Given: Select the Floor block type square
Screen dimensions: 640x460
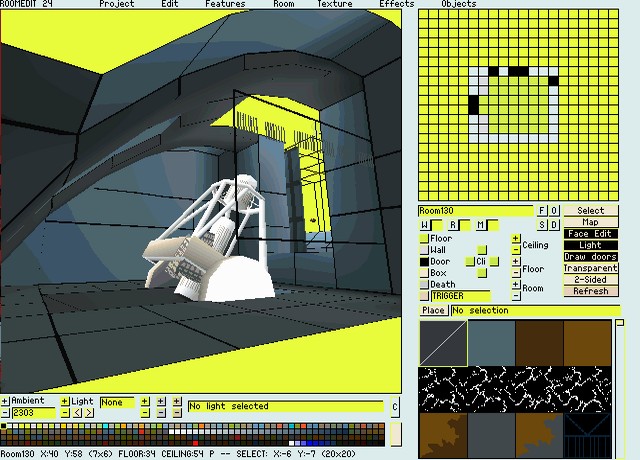Looking at the screenshot, I should pyautogui.click(x=424, y=239).
